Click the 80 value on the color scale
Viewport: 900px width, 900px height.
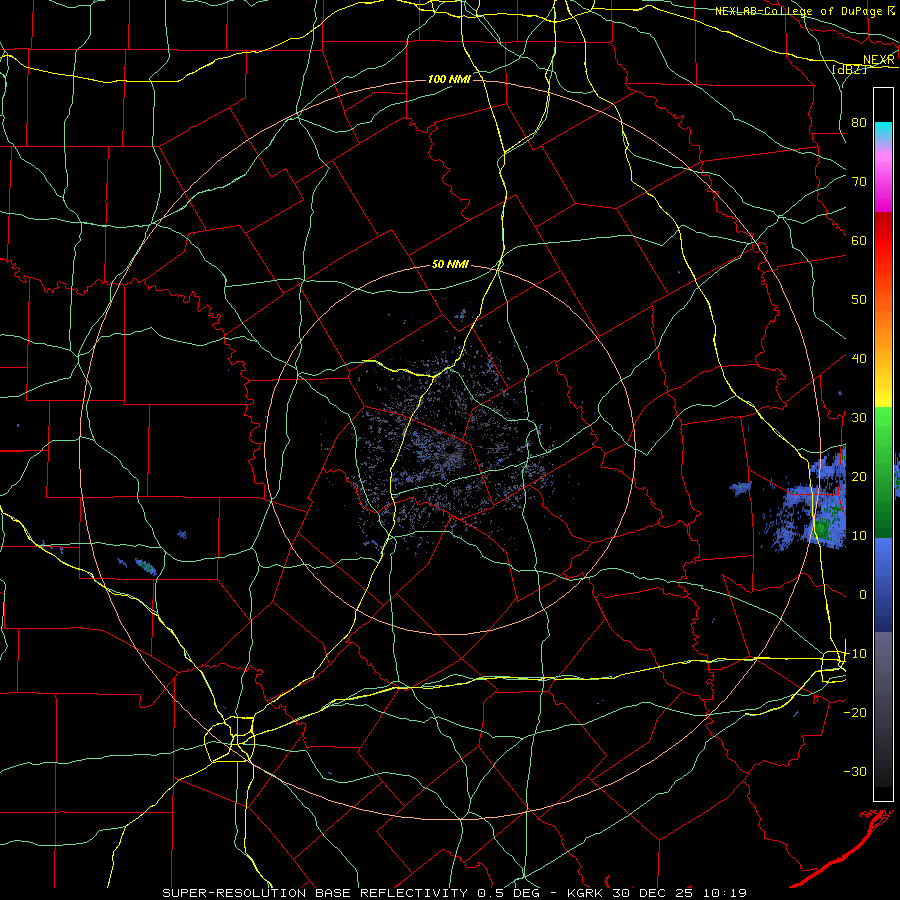click(859, 122)
